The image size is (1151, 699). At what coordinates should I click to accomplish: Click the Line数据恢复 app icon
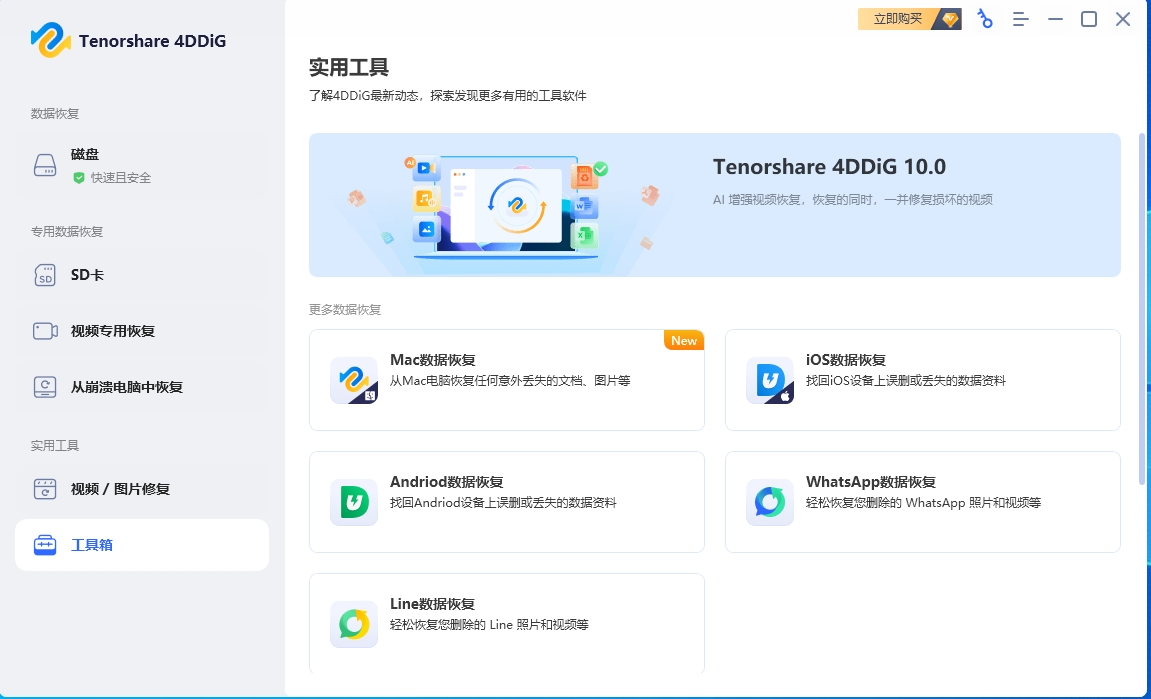point(354,624)
